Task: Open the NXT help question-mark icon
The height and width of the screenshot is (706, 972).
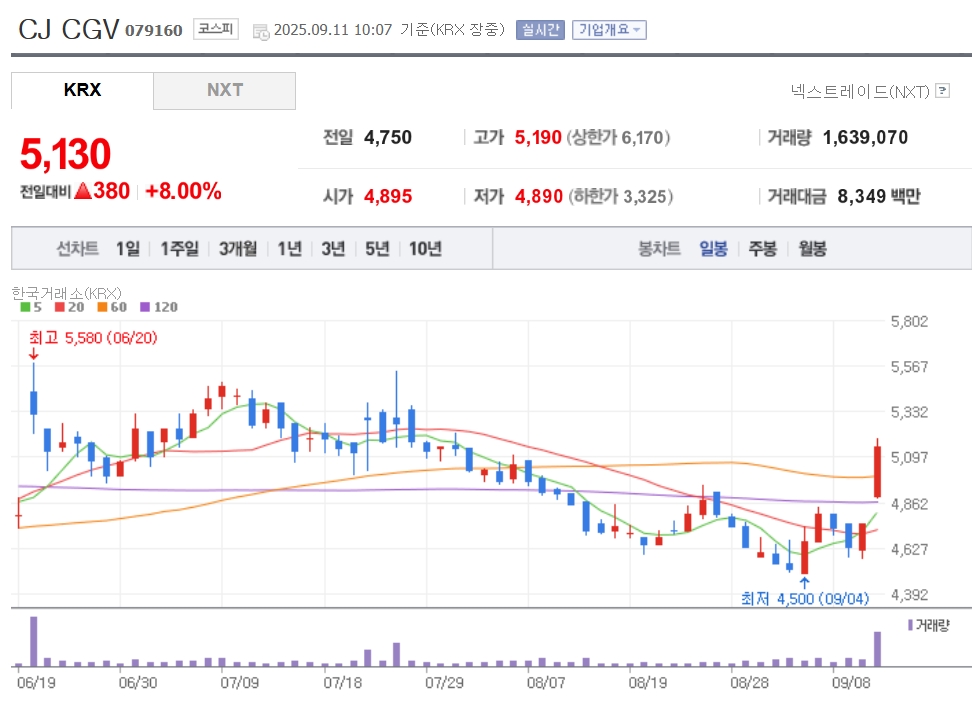Action: (943, 90)
